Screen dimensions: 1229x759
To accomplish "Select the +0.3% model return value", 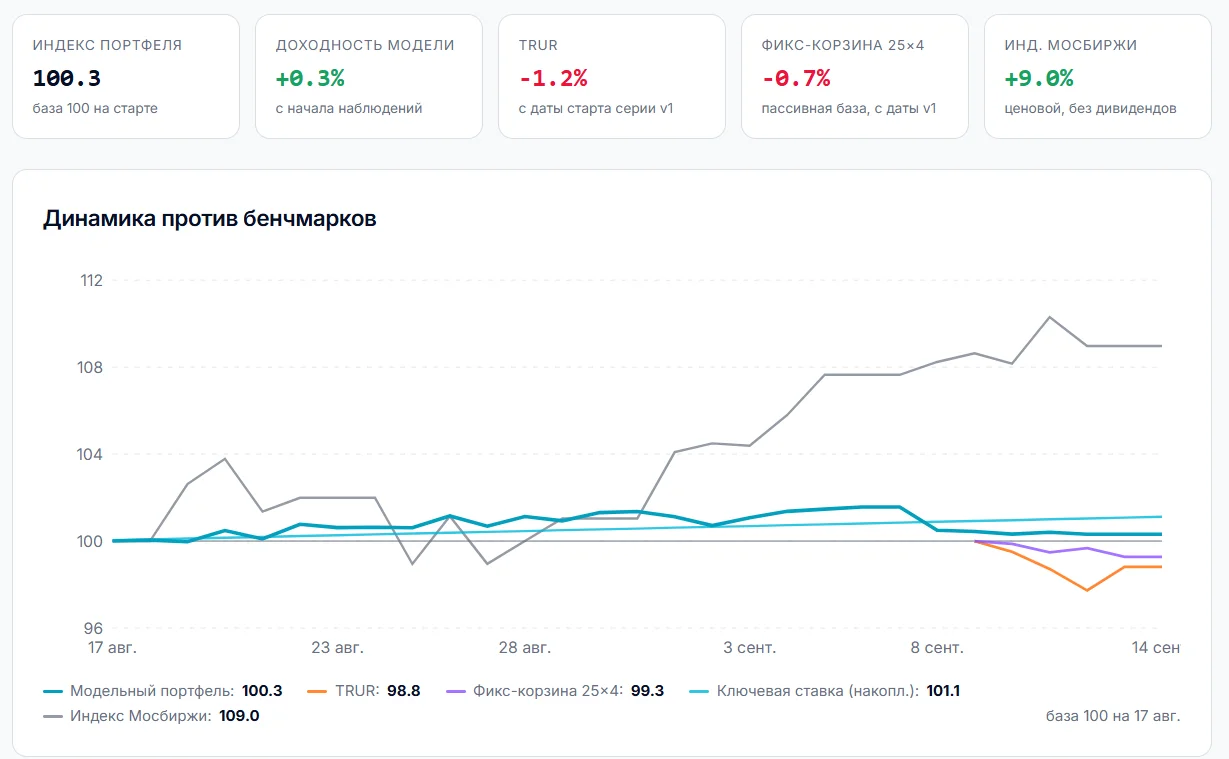I will click(310, 78).
